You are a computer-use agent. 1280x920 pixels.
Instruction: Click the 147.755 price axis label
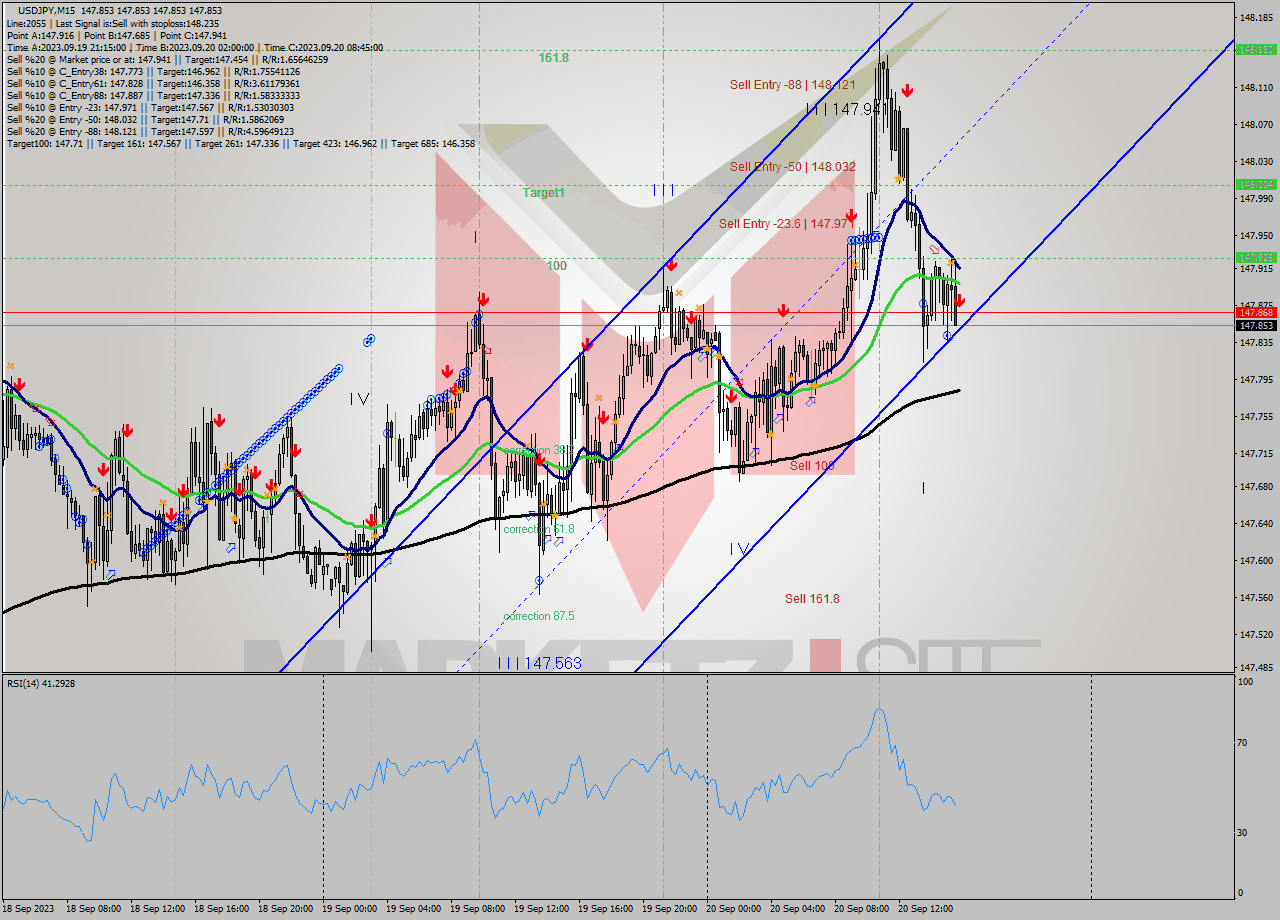coord(1256,417)
